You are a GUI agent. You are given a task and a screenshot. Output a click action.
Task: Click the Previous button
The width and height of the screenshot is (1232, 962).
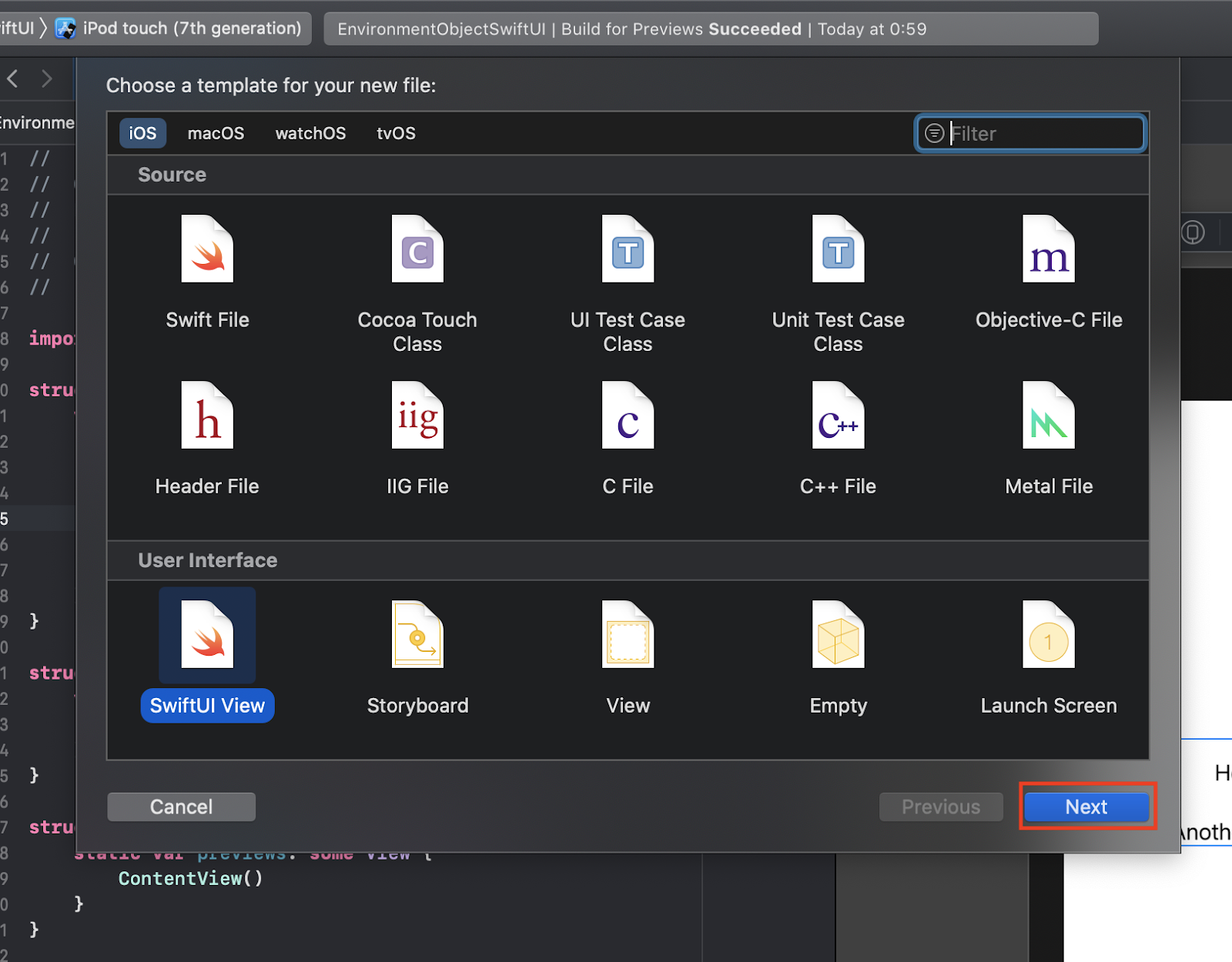(941, 807)
